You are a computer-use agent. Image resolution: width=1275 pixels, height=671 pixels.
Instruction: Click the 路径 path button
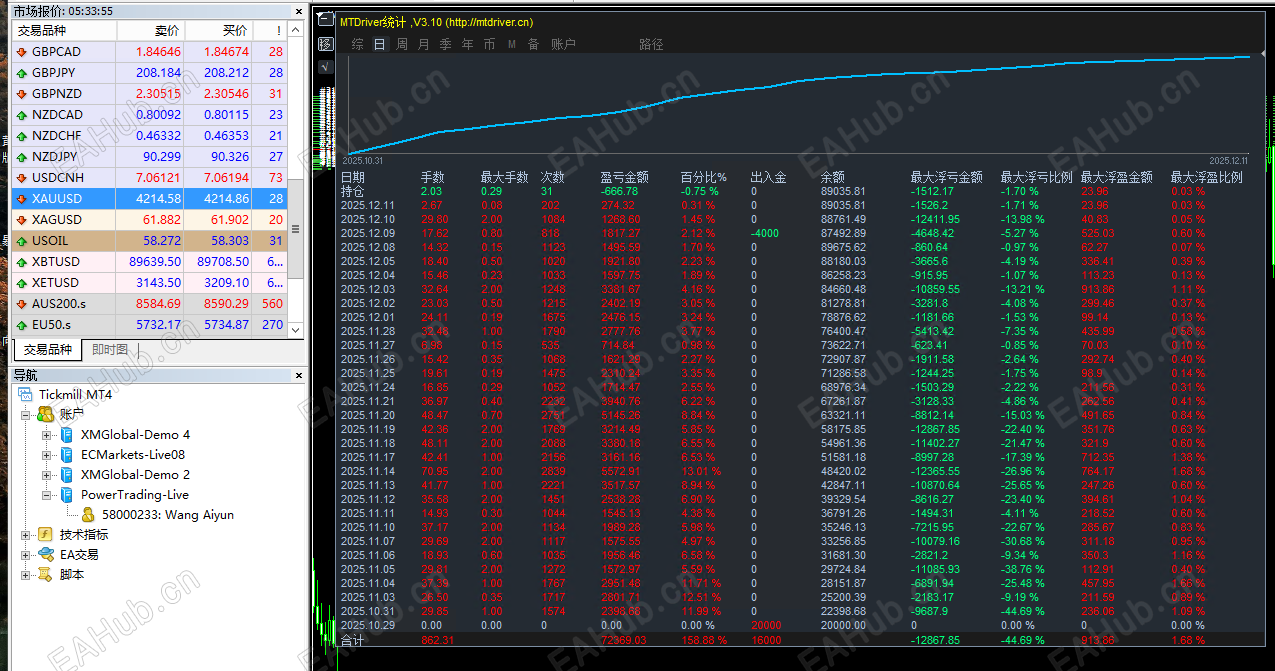pos(652,44)
